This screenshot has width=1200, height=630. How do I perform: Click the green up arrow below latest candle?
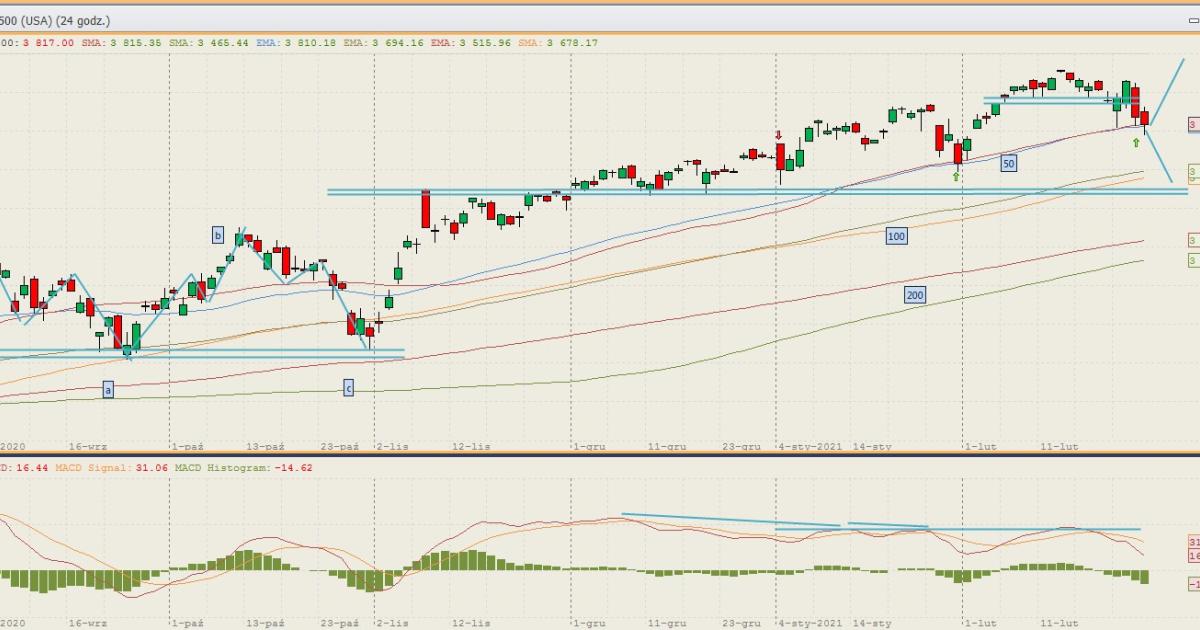pyautogui.click(x=1136, y=144)
